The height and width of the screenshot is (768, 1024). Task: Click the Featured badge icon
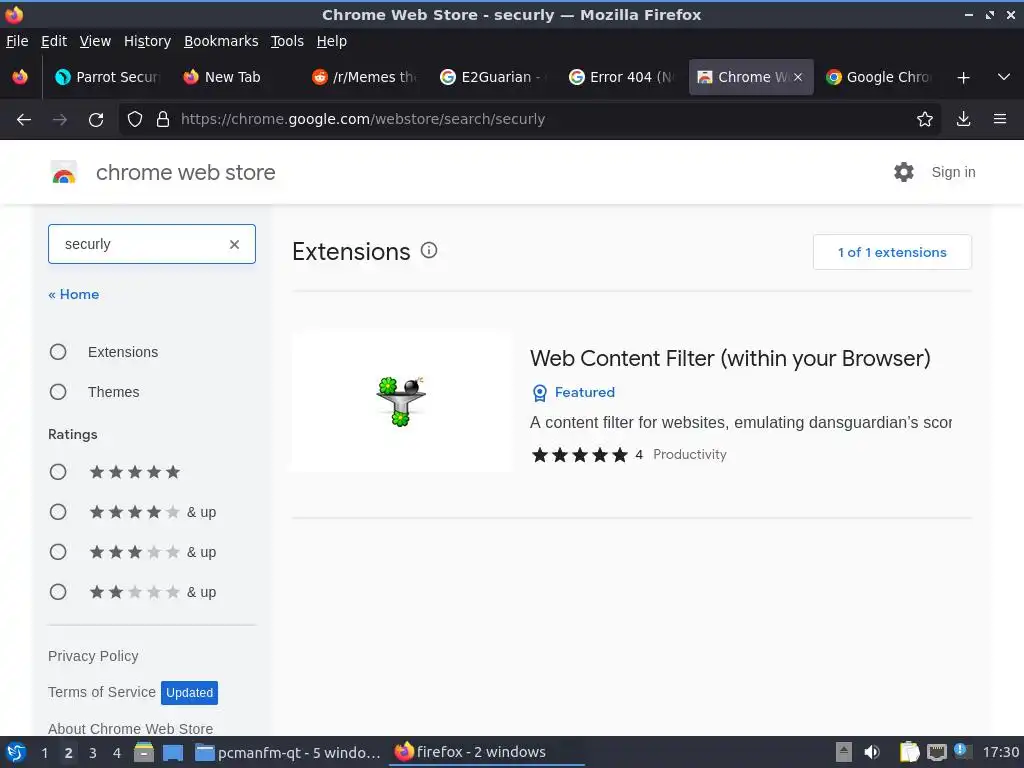point(539,392)
